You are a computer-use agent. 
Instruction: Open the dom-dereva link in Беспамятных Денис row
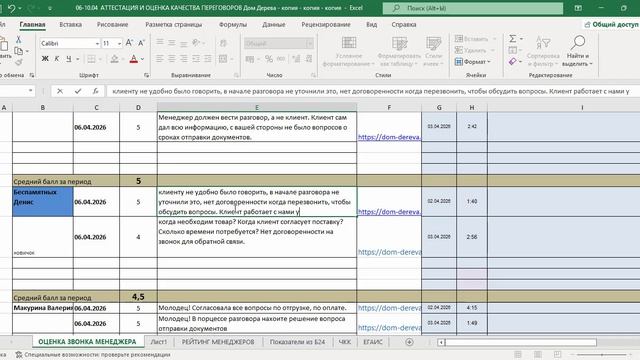coord(389,212)
